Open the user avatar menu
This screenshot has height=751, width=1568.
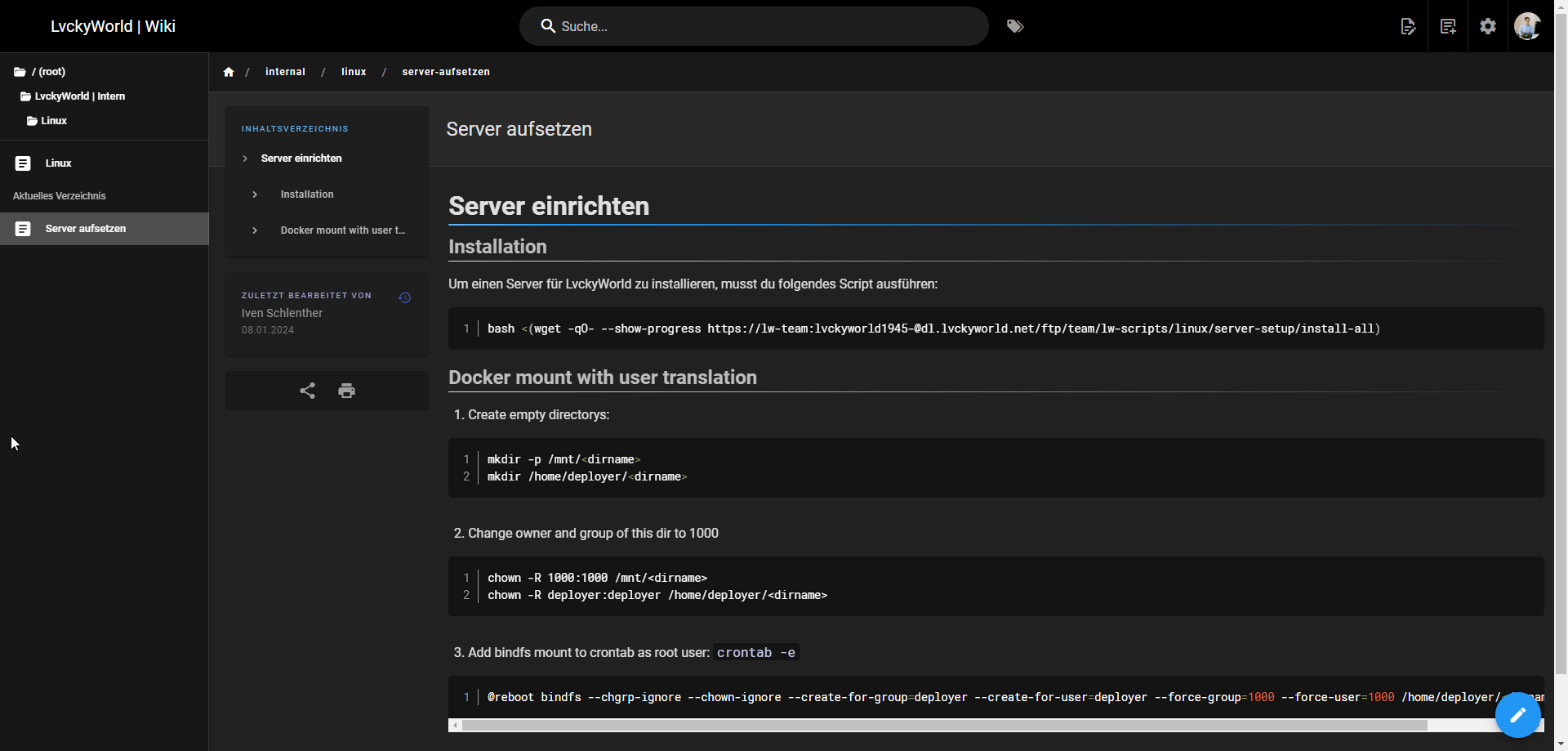pos(1527,26)
